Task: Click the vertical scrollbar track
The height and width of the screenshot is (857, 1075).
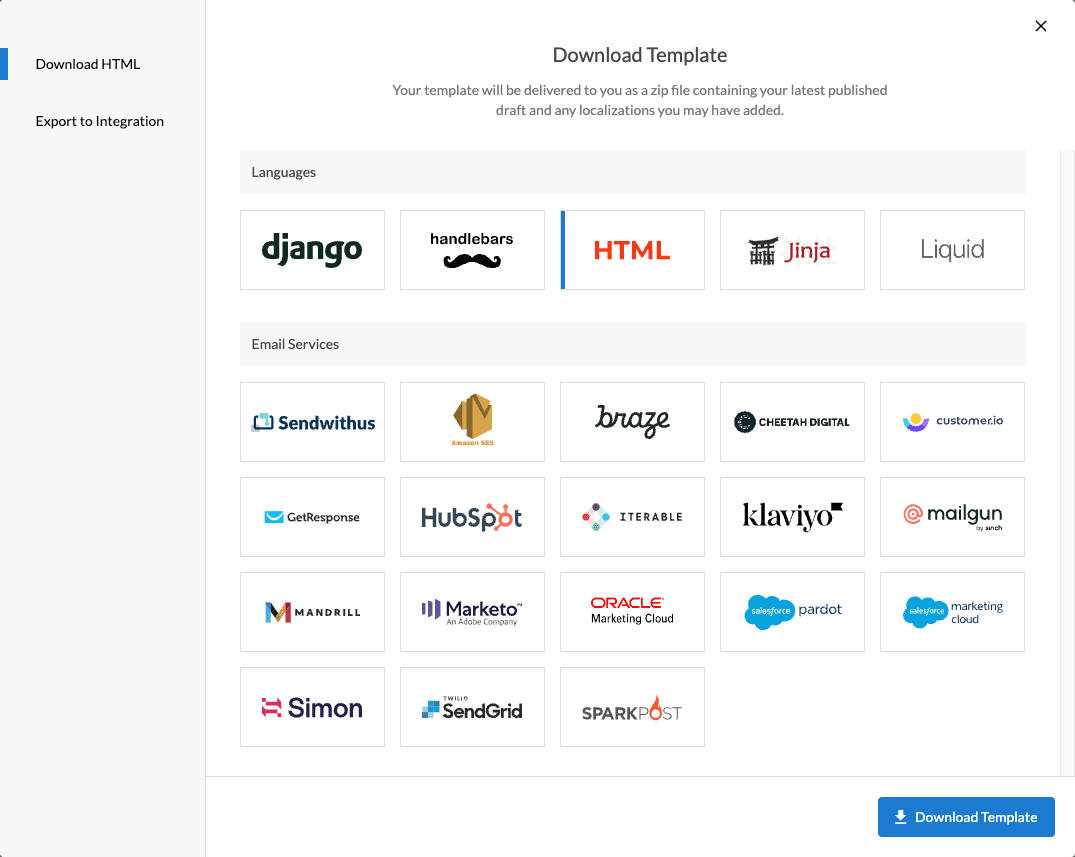Action: [1067, 463]
